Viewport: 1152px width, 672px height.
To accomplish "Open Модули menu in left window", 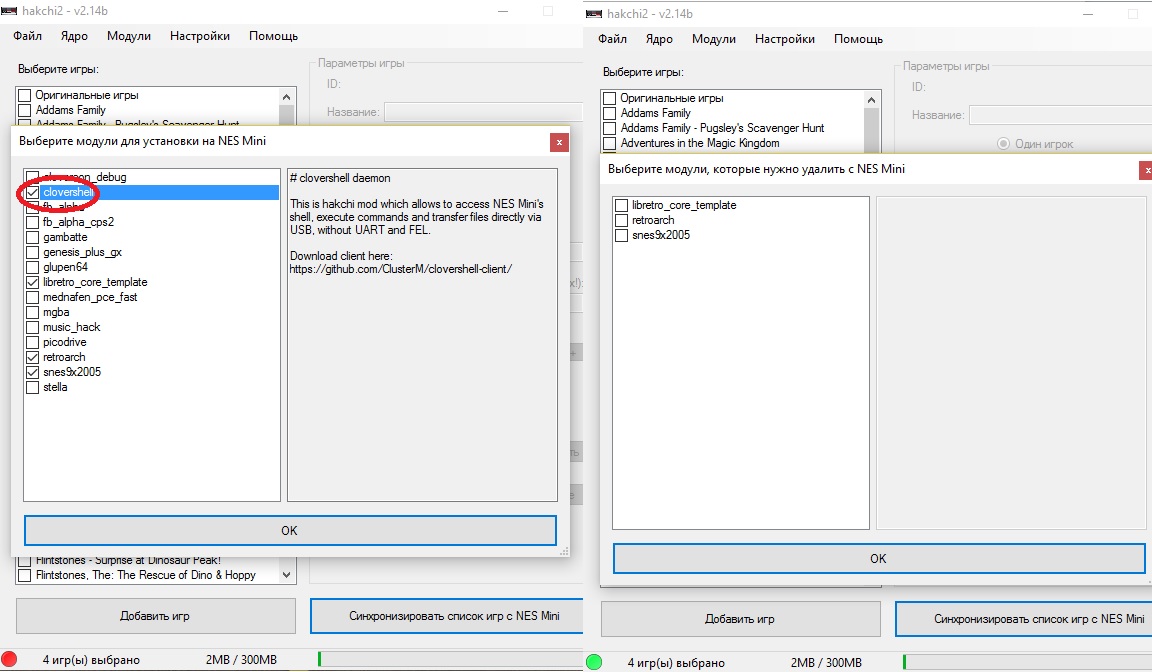I will pos(129,36).
